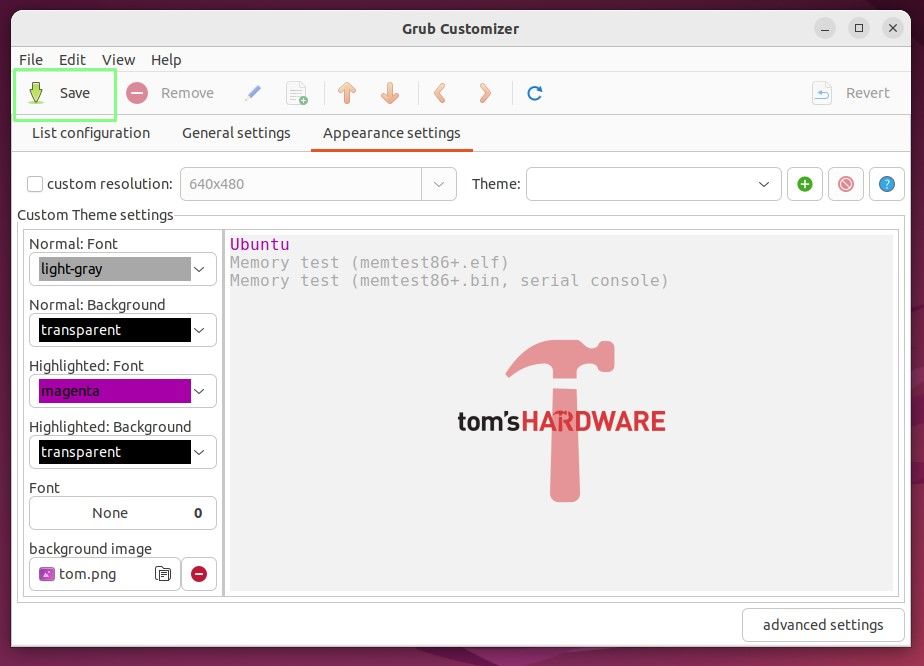Add a new theme with the plus icon

click(x=805, y=183)
